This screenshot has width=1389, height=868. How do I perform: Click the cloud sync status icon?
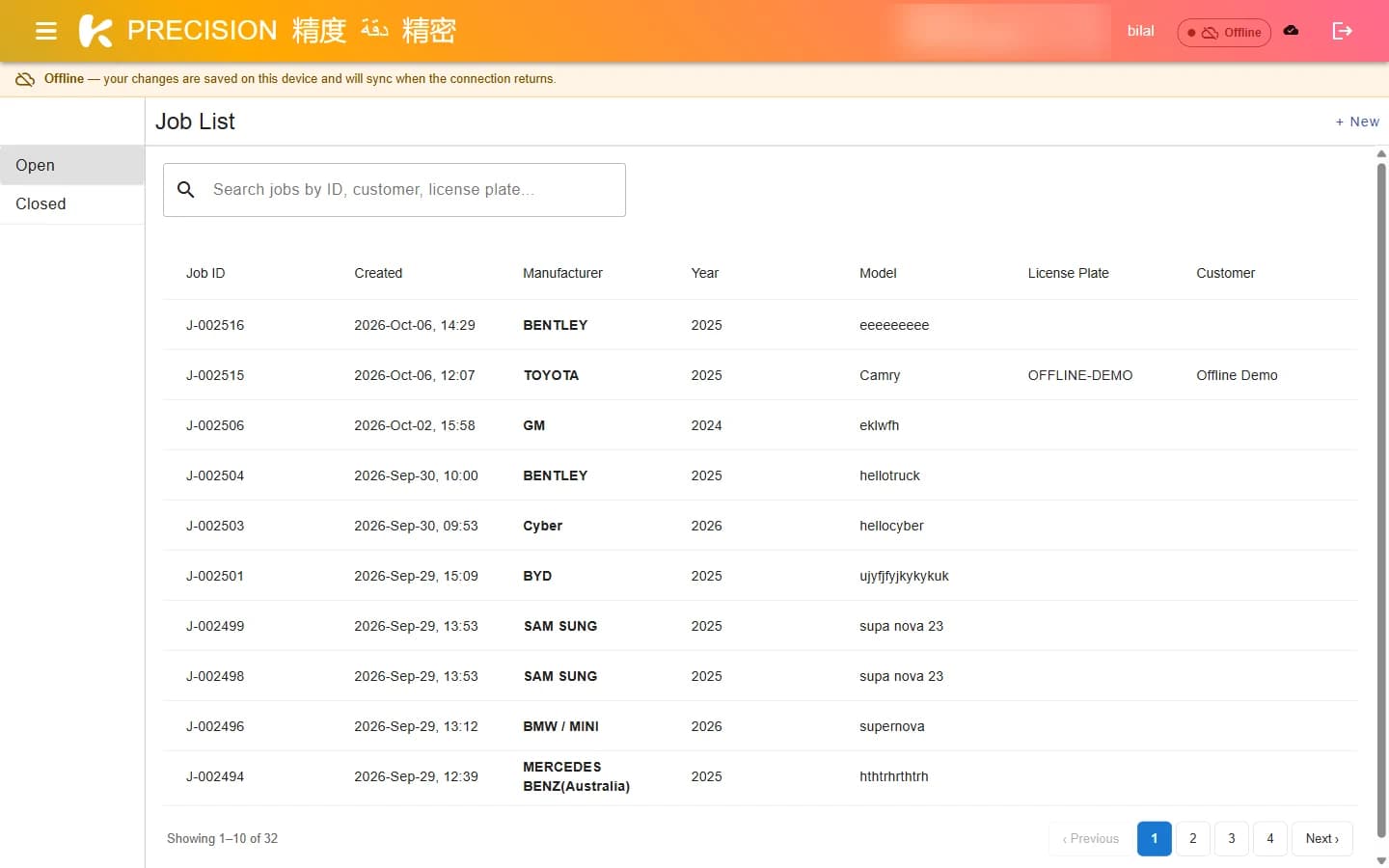pos(1291,31)
